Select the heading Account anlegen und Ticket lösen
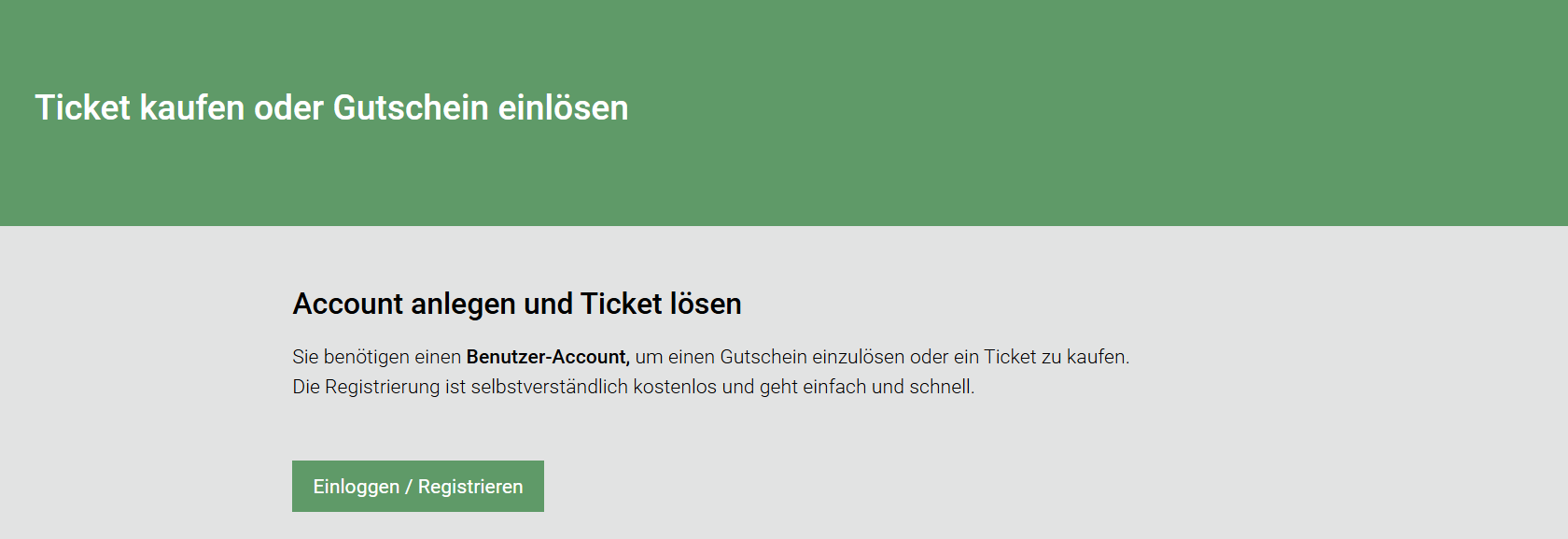1568x539 pixels. pyautogui.click(x=516, y=304)
